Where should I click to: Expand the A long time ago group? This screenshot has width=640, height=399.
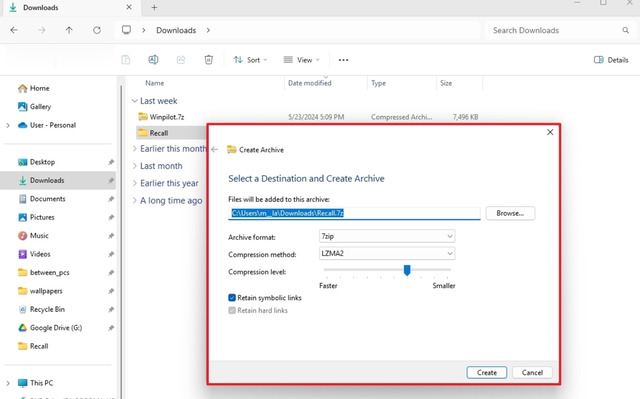(x=134, y=200)
